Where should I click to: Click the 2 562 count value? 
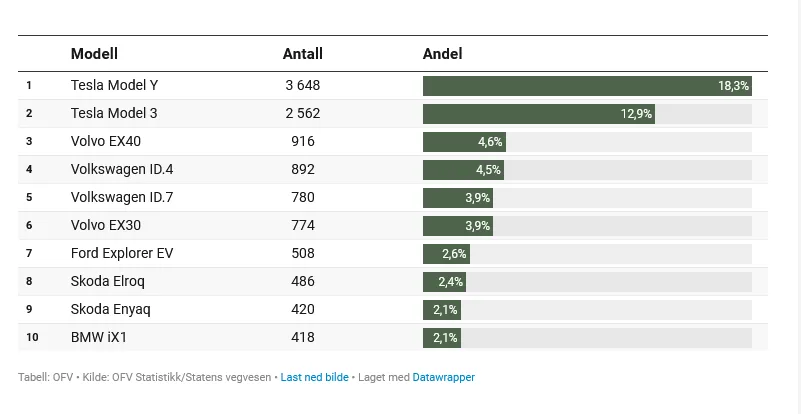[302, 114]
